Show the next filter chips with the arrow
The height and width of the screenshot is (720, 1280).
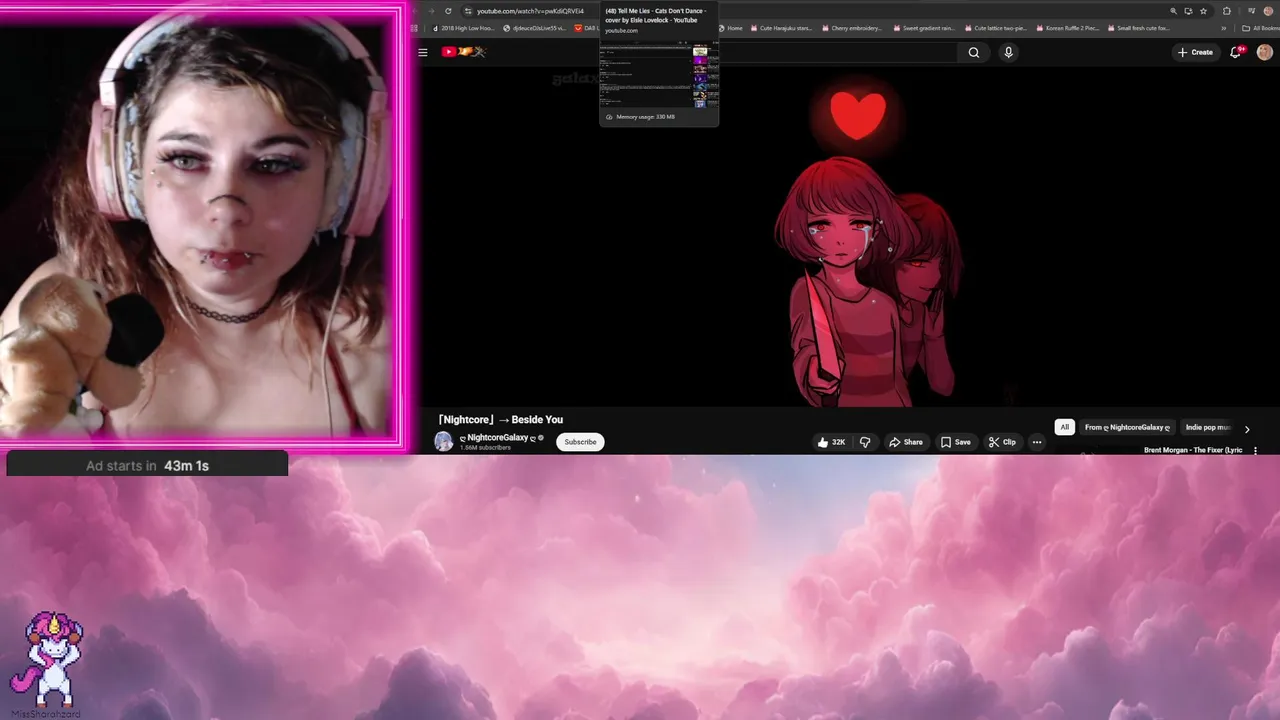1247,429
